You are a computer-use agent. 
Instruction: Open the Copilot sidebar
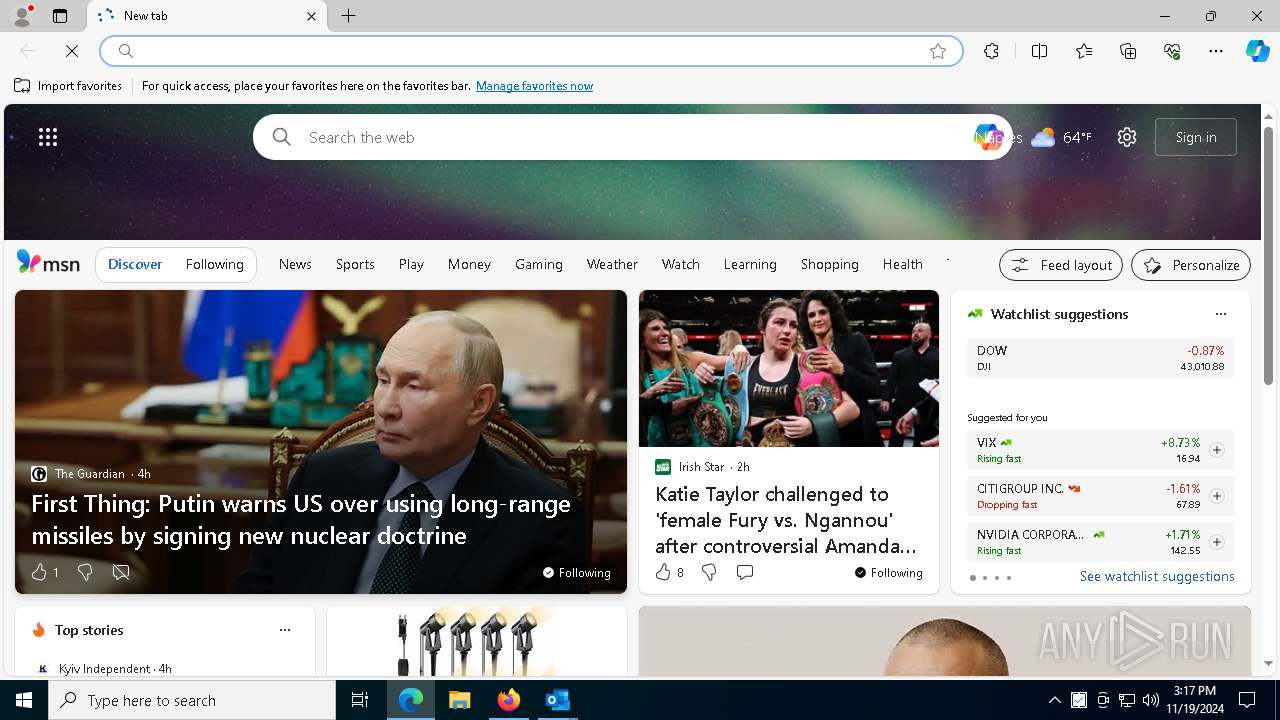click(1257, 51)
